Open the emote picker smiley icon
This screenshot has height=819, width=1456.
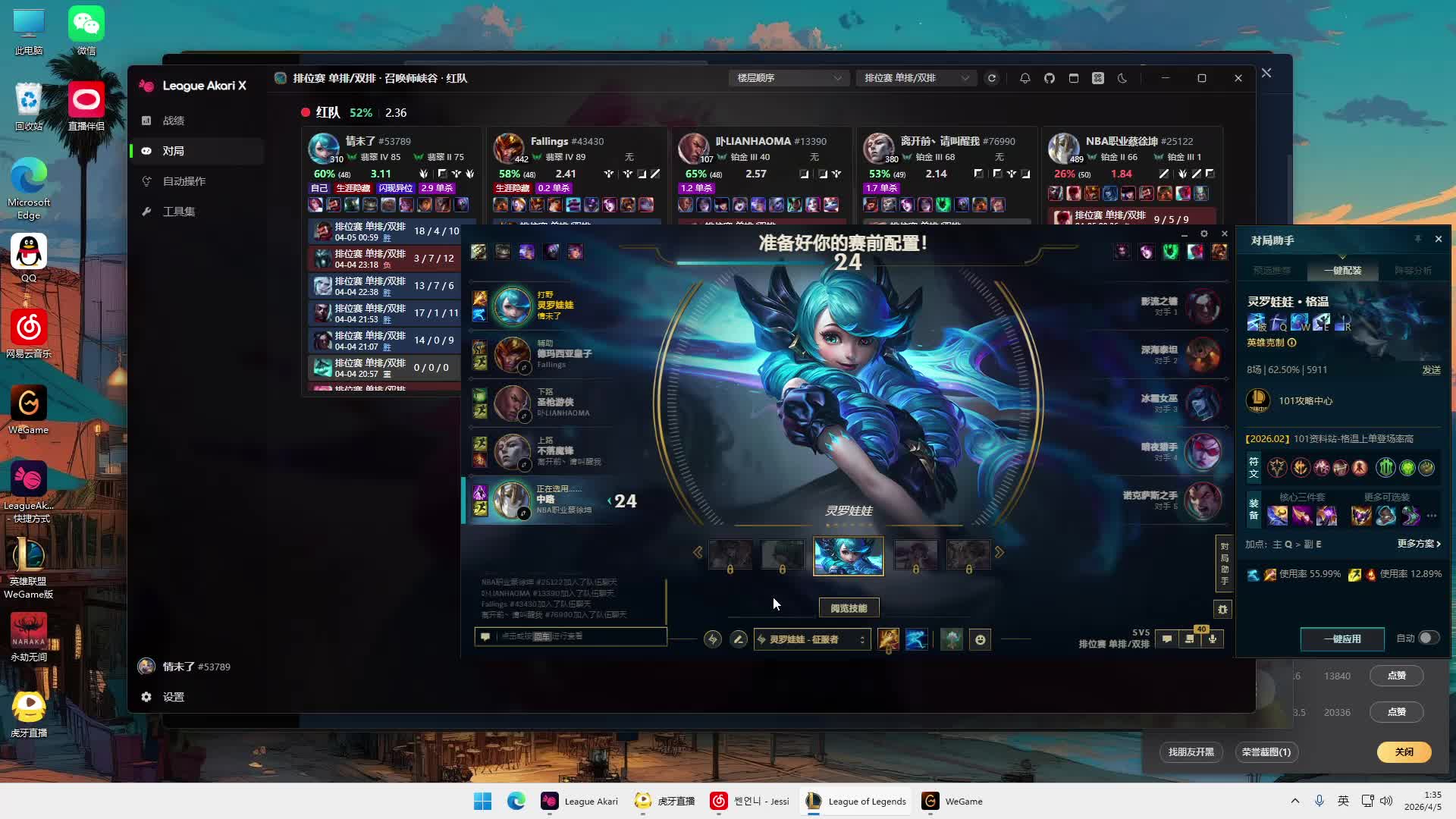point(980,640)
